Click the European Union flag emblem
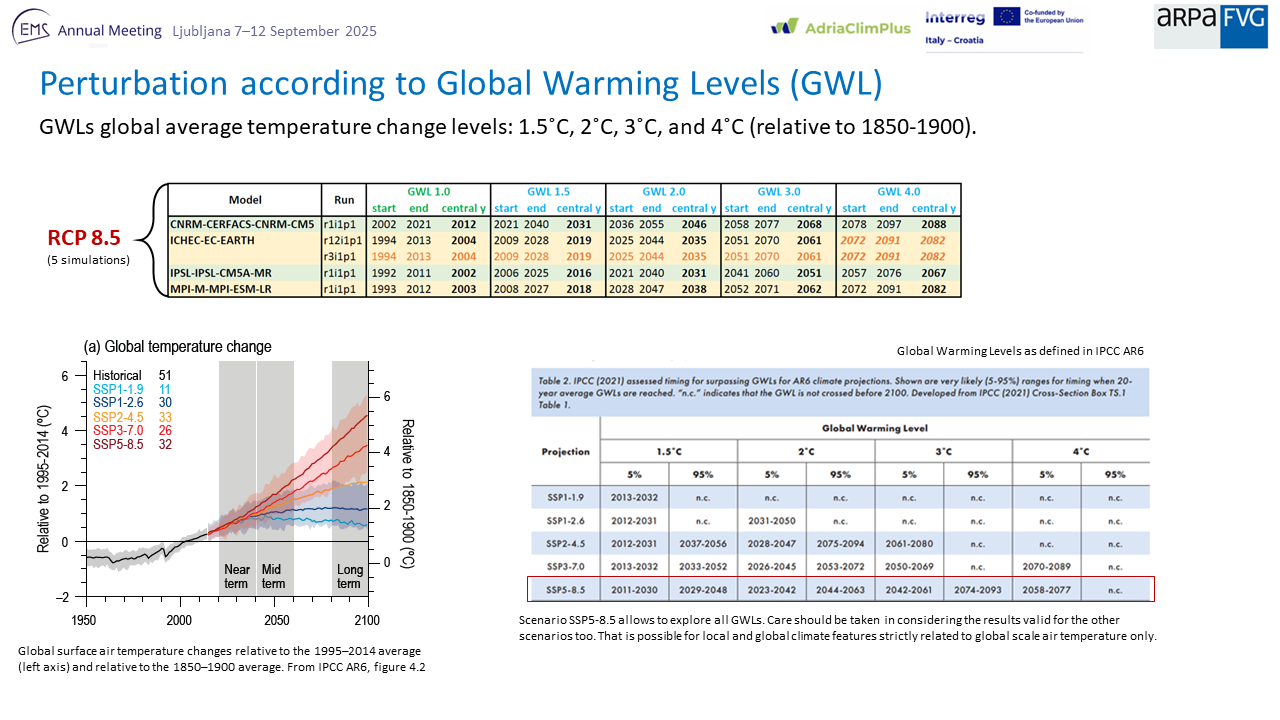1280x720 pixels. (x=1006, y=17)
